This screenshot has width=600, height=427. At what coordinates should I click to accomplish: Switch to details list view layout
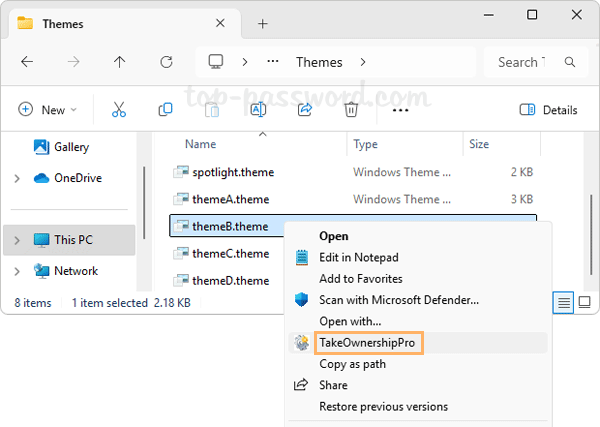[x=564, y=301]
